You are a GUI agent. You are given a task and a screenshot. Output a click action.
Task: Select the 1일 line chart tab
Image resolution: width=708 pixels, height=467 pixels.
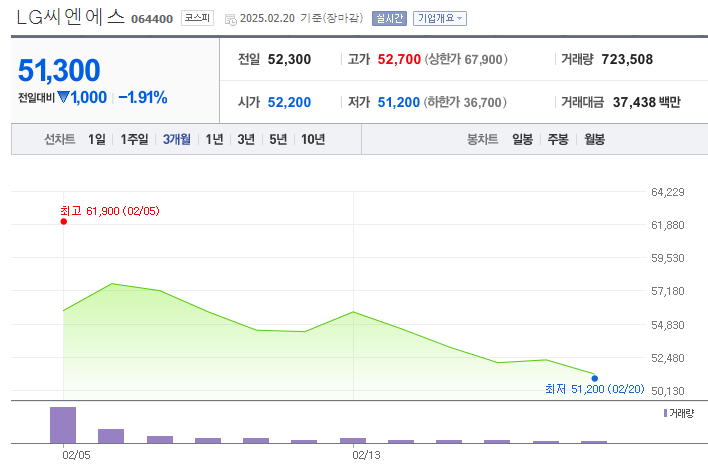pyautogui.click(x=97, y=139)
